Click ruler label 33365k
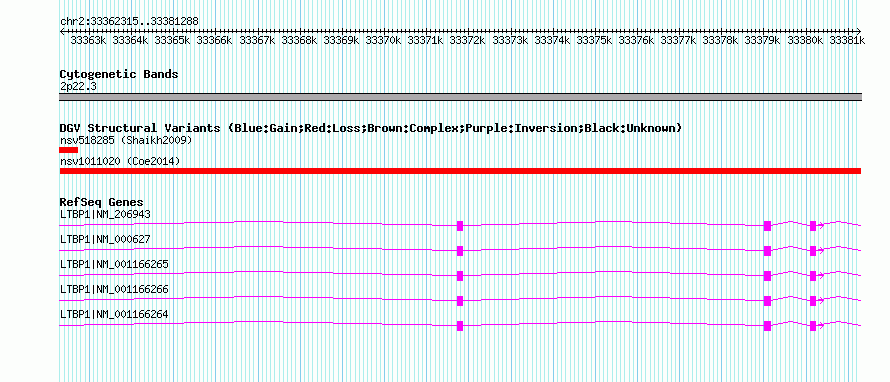Screen dimensions: 890x382 click(x=172, y=40)
